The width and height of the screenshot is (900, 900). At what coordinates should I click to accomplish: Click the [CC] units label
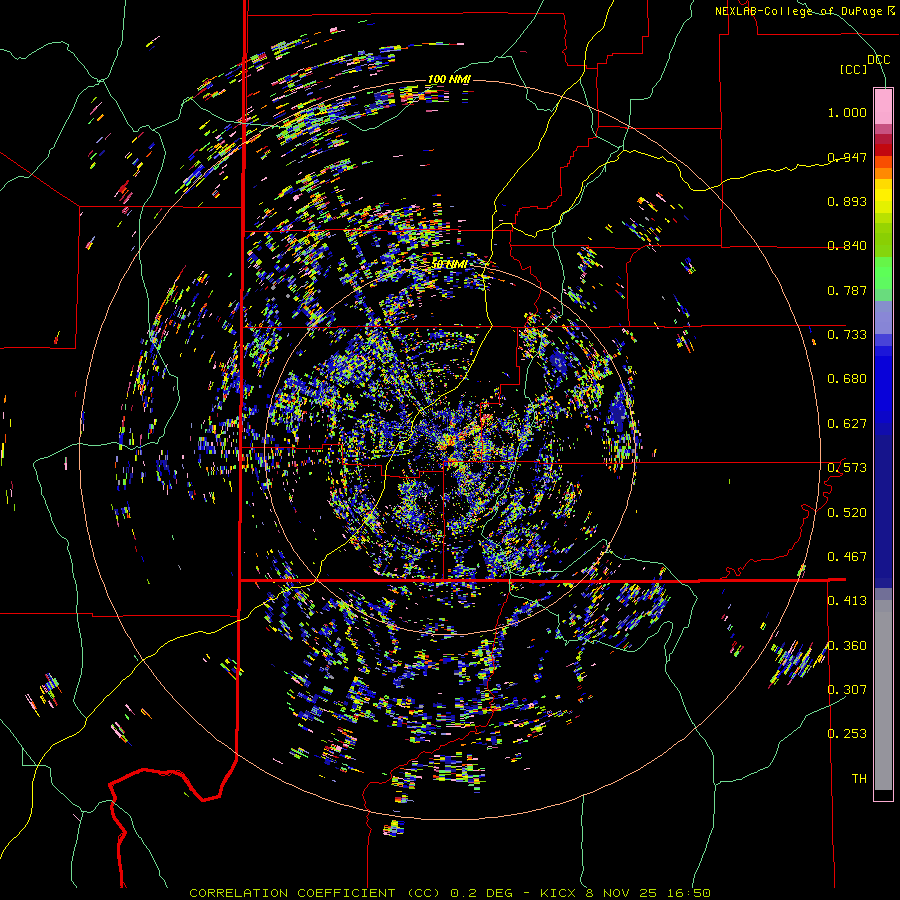click(x=853, y=69)
